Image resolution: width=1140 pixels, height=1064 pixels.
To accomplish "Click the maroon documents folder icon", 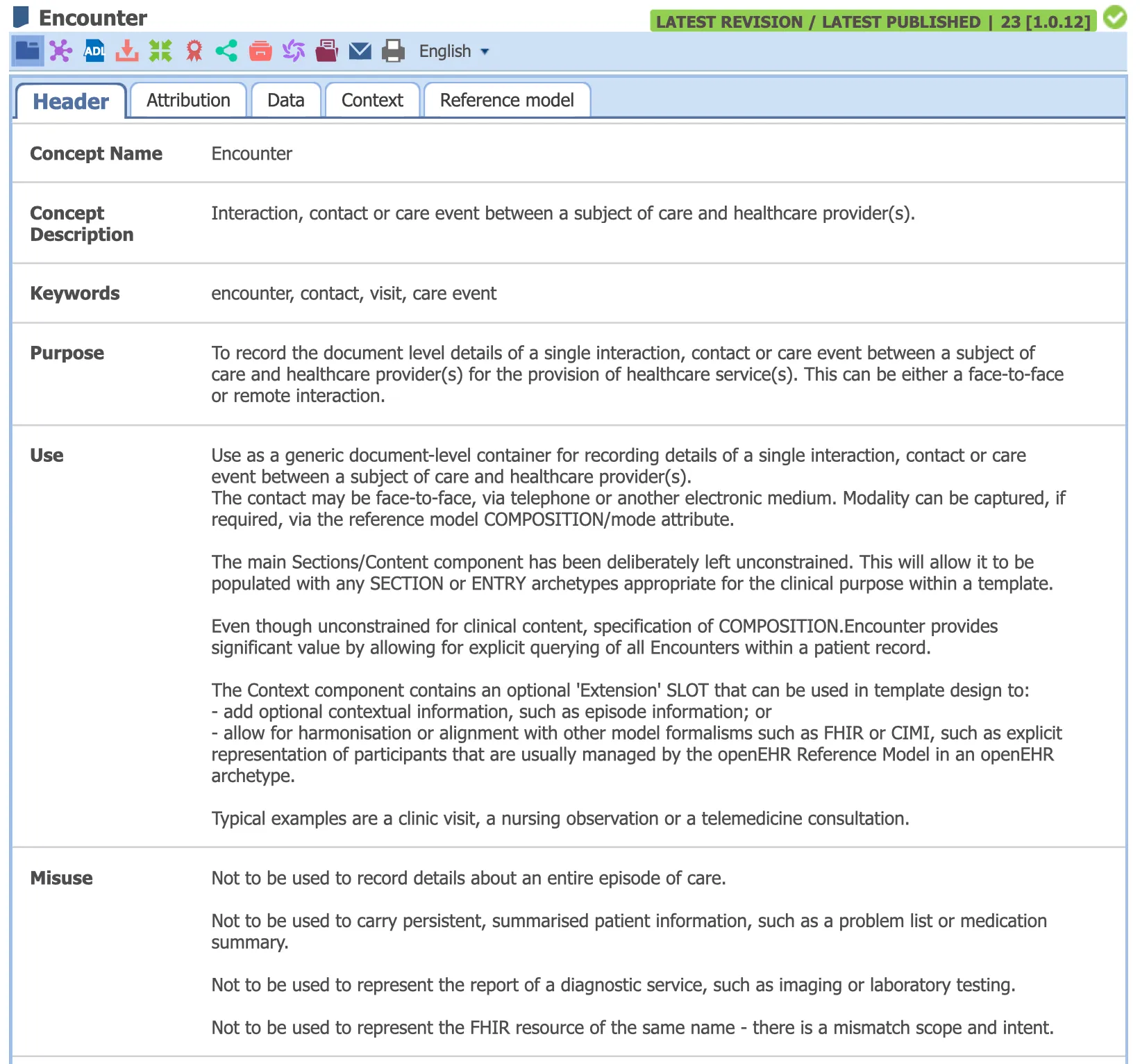I will point(327,51).
